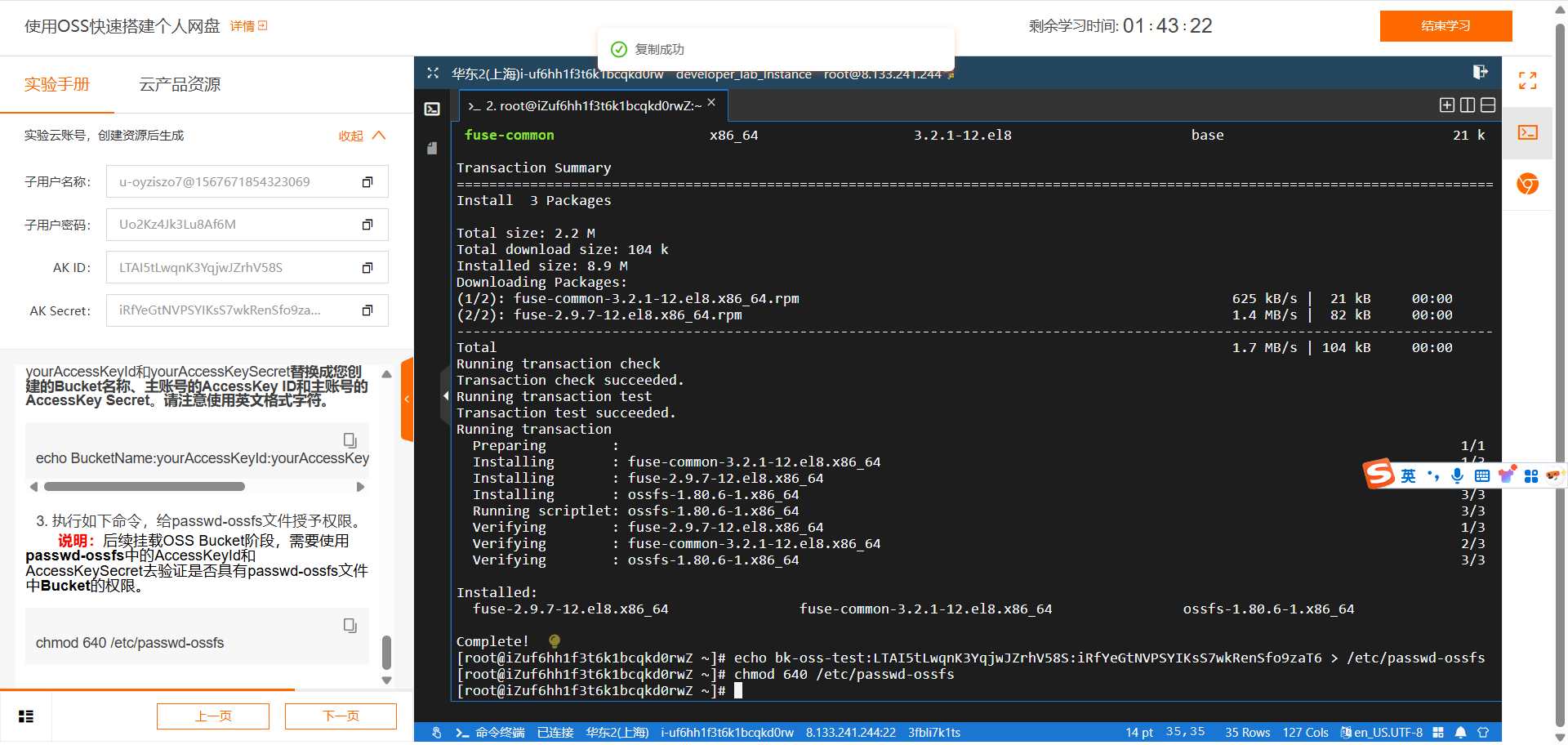Open the 14 pt font size selector

tap(1139, 733)
